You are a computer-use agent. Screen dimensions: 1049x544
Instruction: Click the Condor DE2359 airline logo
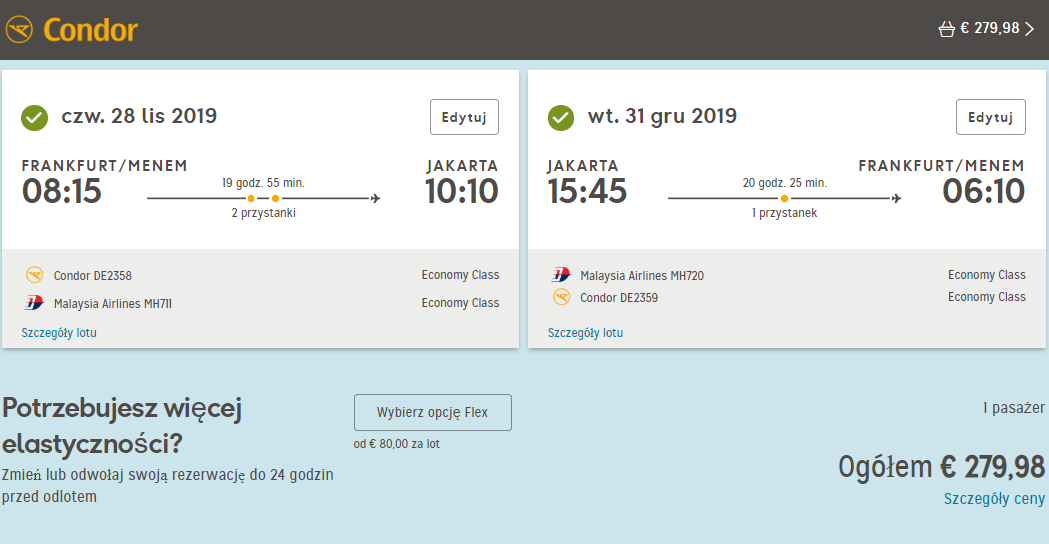coord(561,296)
